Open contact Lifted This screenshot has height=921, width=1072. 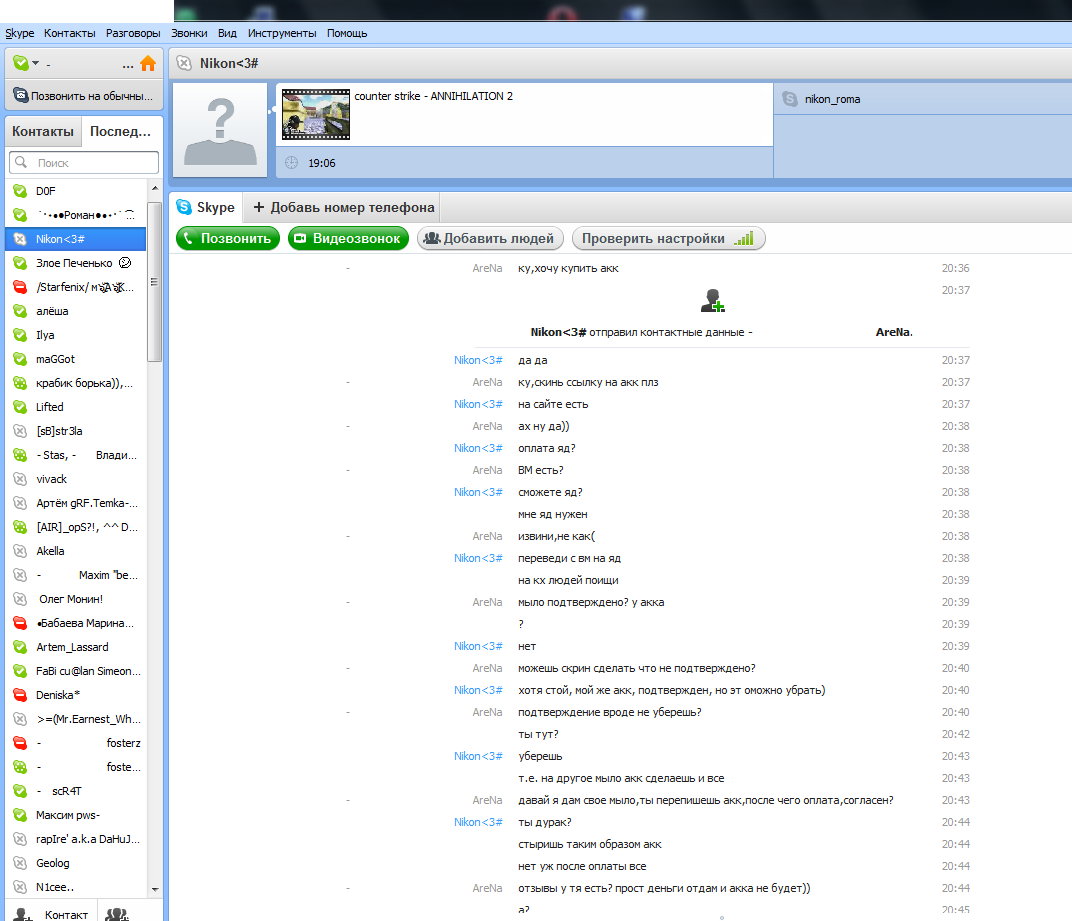point(75,407)
